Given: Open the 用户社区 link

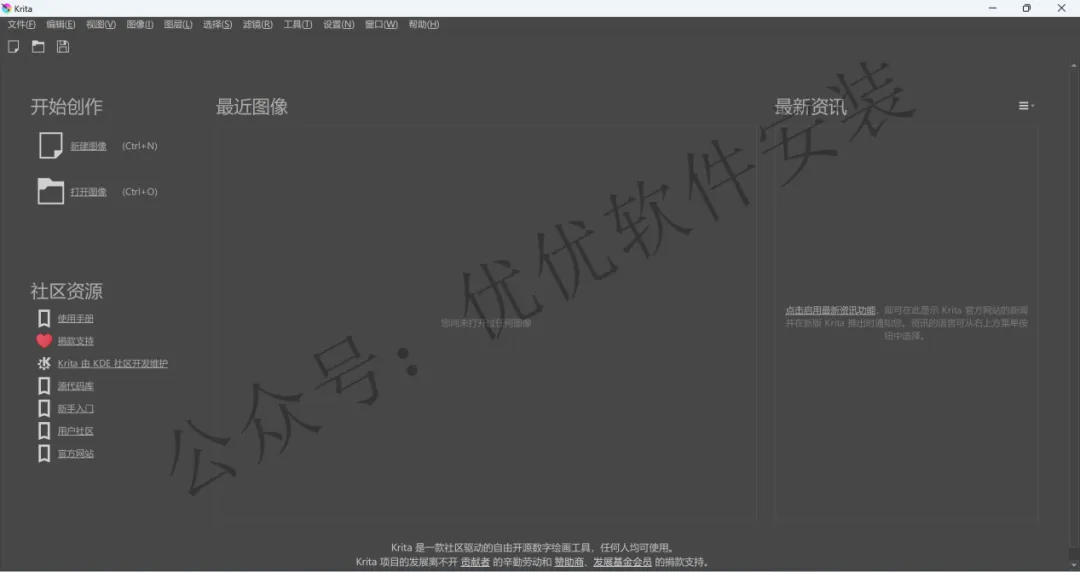Looking at the screenshot, I should (76, 431).
